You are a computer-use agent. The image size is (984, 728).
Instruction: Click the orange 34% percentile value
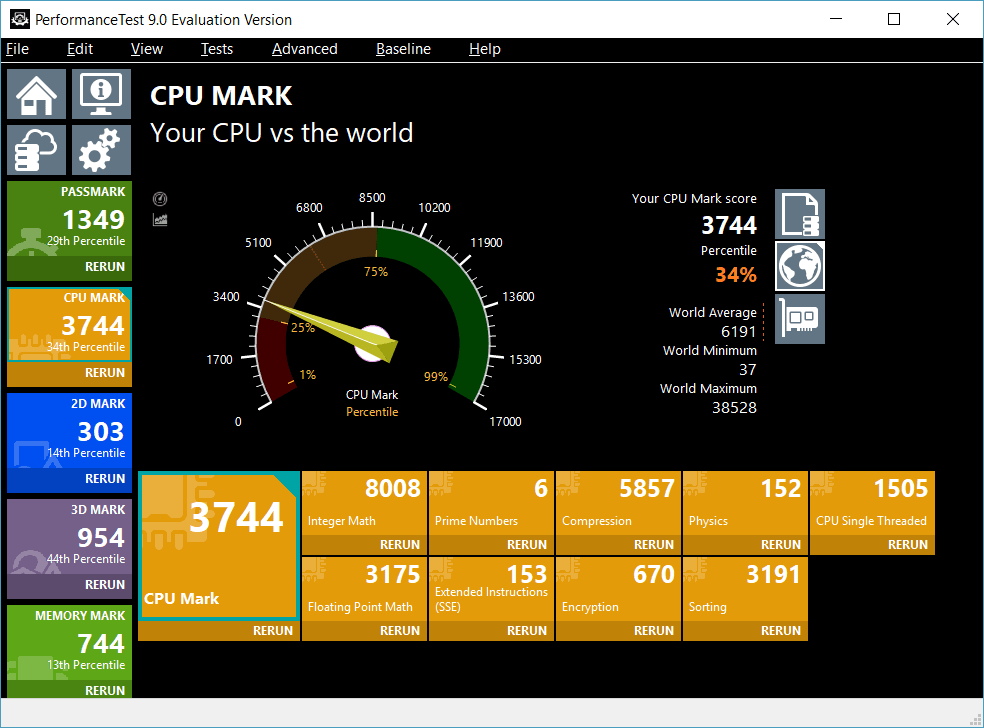tap(735, 275)
